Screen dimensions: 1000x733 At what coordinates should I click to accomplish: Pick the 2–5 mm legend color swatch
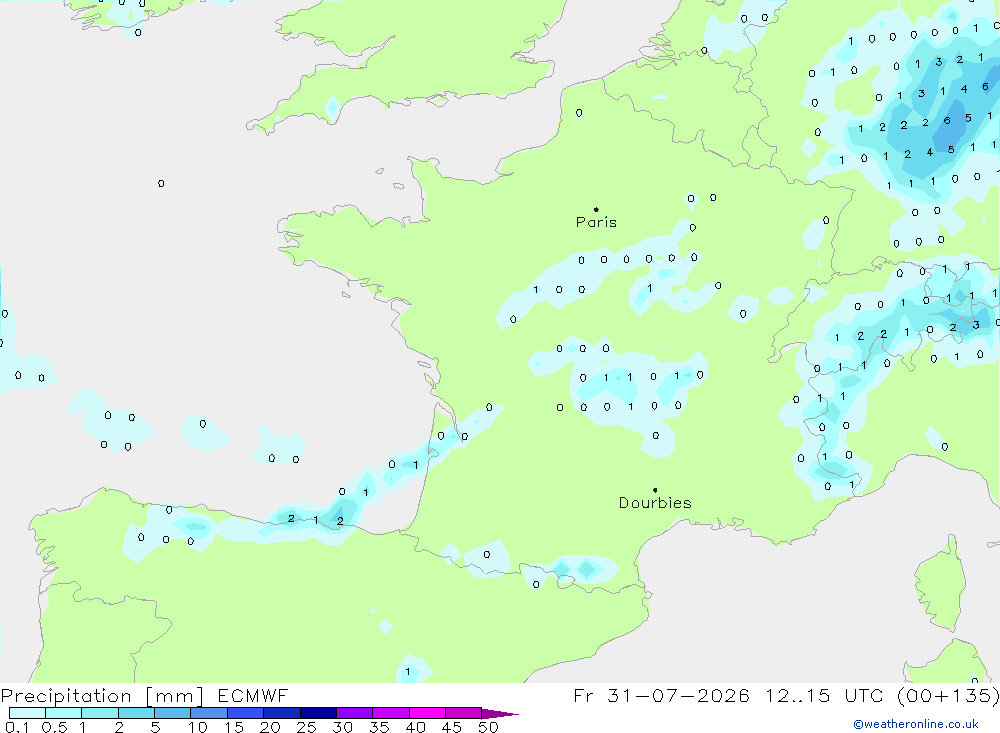point(136,713)
